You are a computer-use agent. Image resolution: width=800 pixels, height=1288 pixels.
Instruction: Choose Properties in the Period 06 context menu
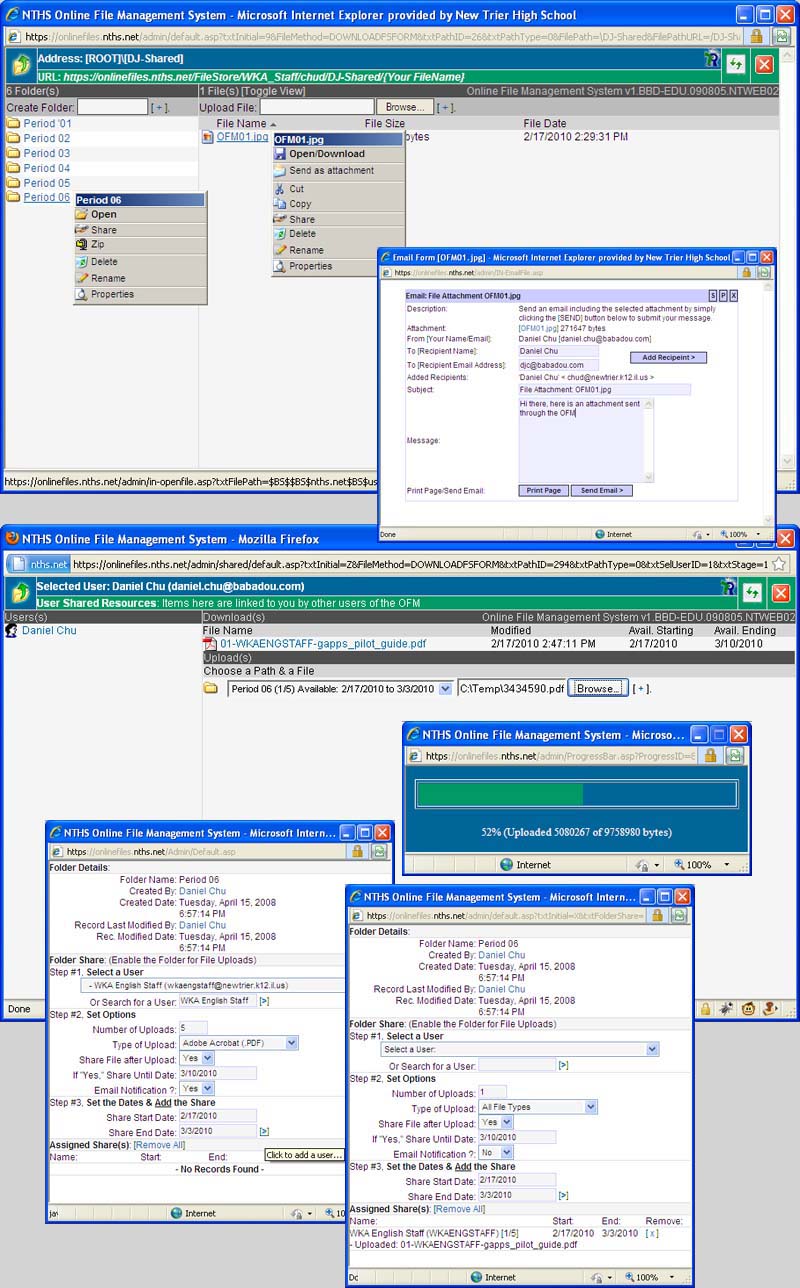140,294
